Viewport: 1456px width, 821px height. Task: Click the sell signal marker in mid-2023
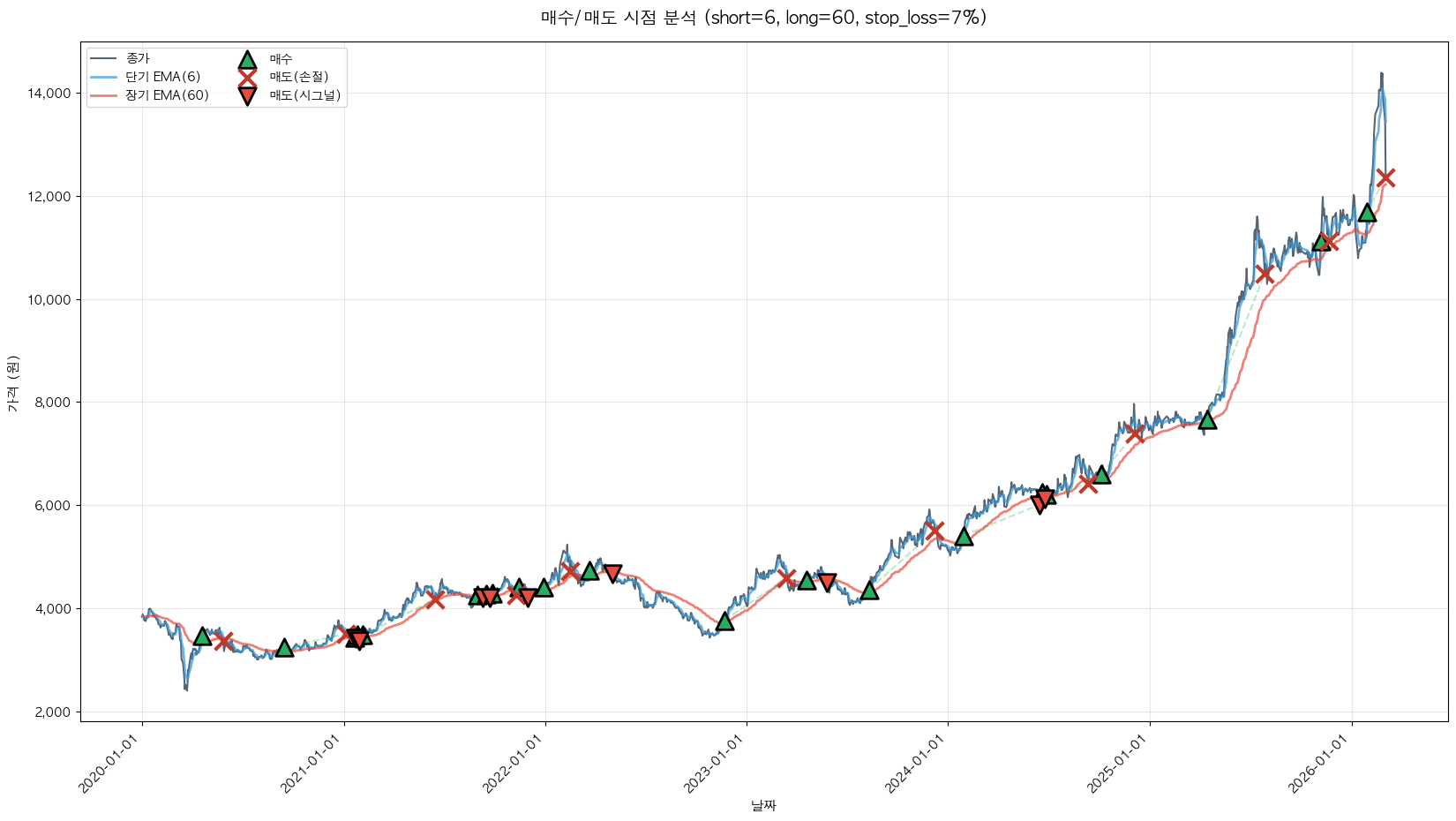click(827, 583)
